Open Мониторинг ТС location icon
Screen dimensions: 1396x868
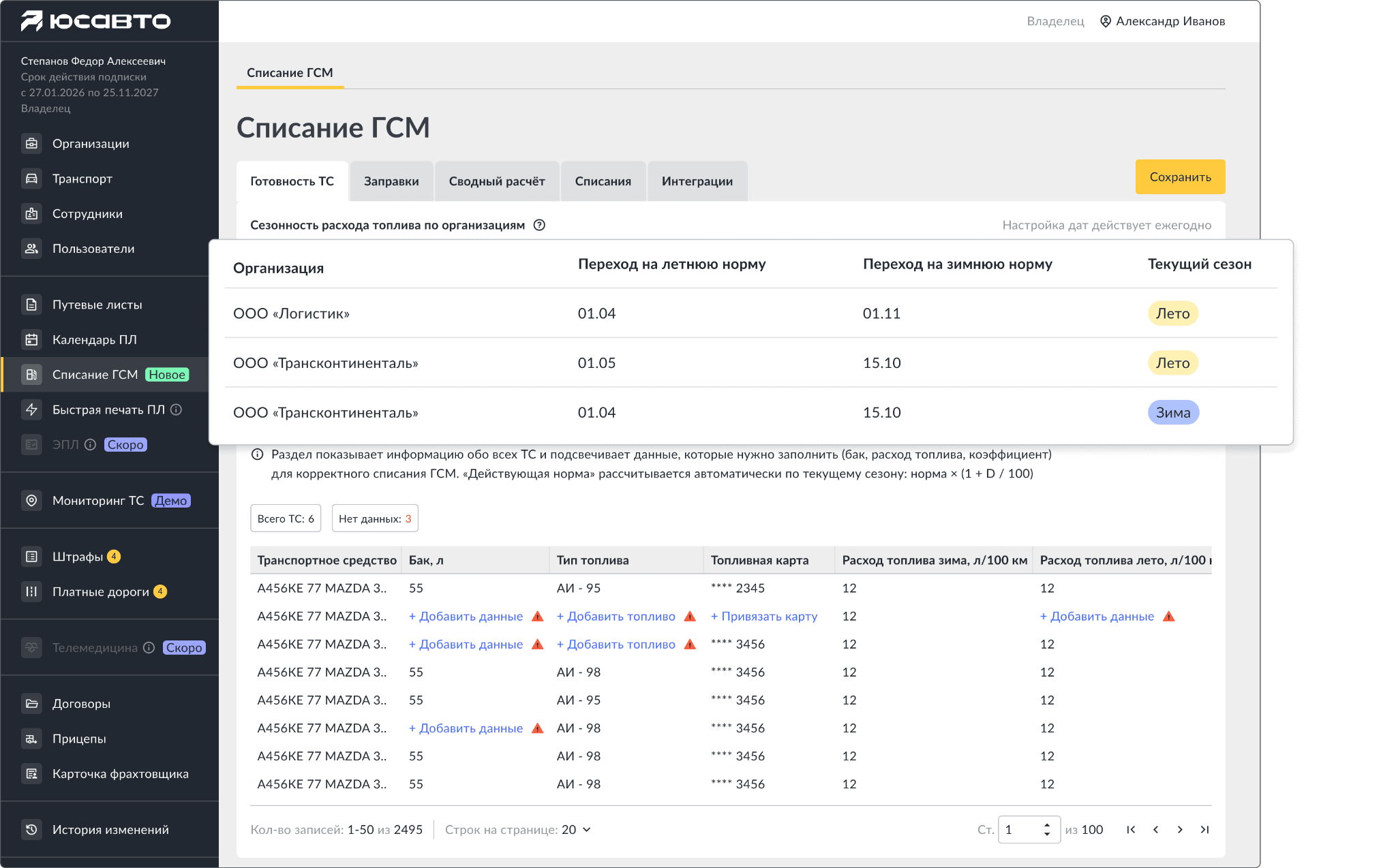pyautogui.click(x=31, y=501)
